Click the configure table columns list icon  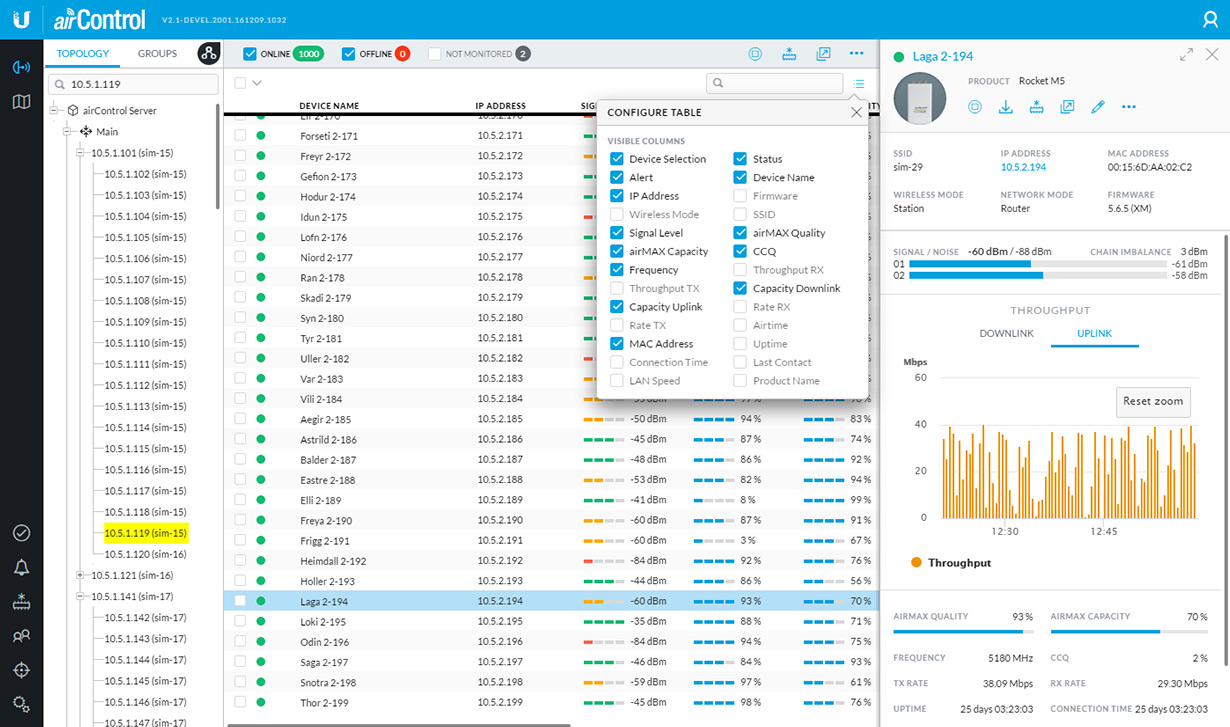pyautogui.click(x=859, y=84)
